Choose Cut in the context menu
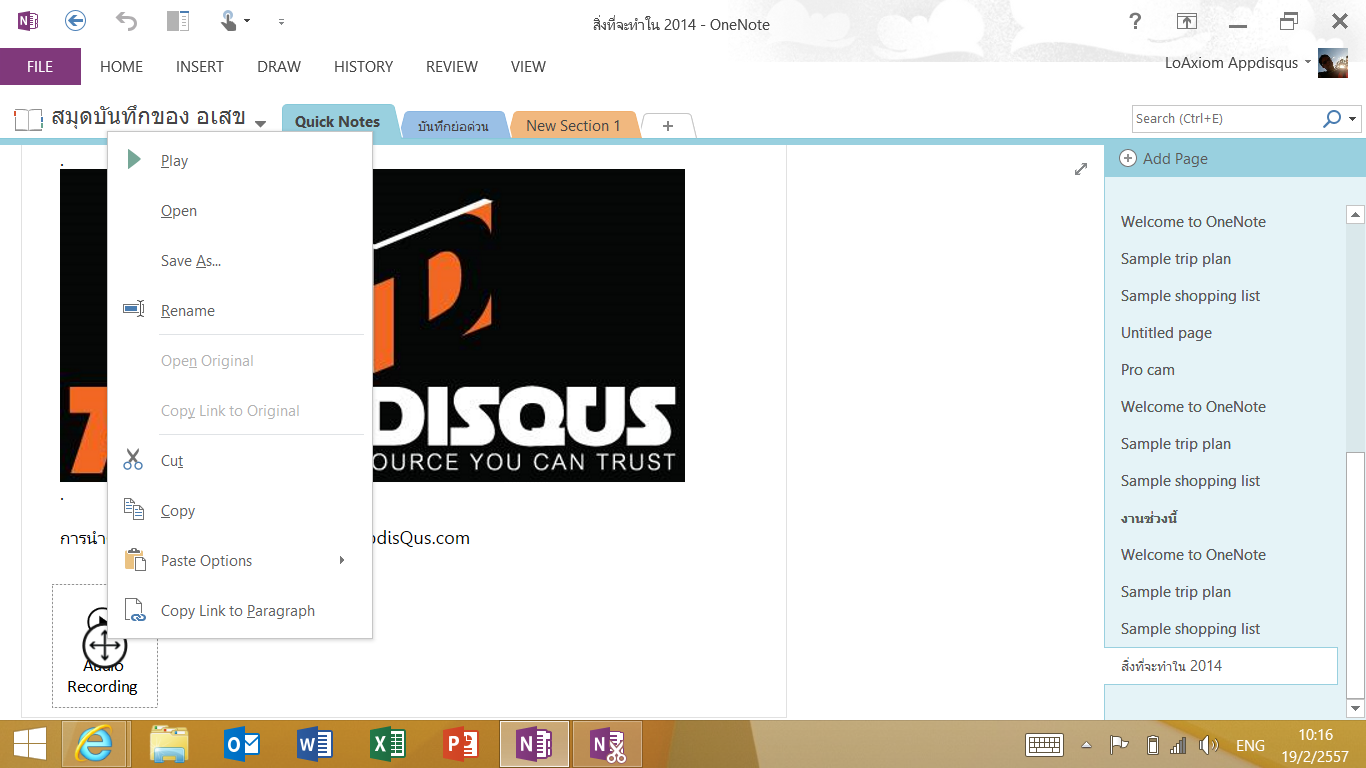 (240, 460)
